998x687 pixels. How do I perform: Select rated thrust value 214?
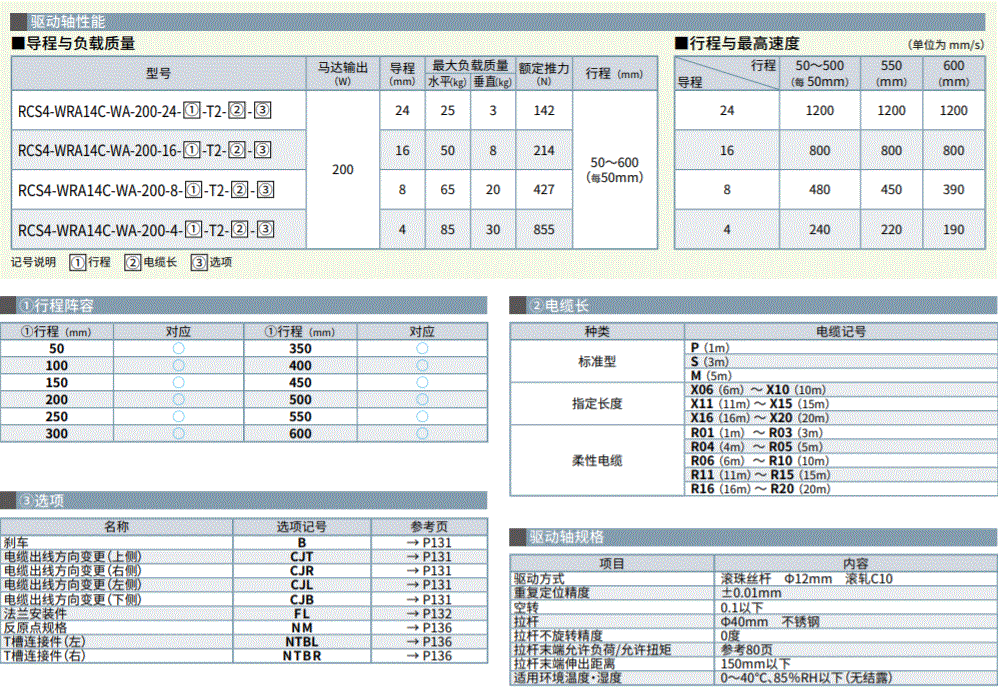(544, 150)
